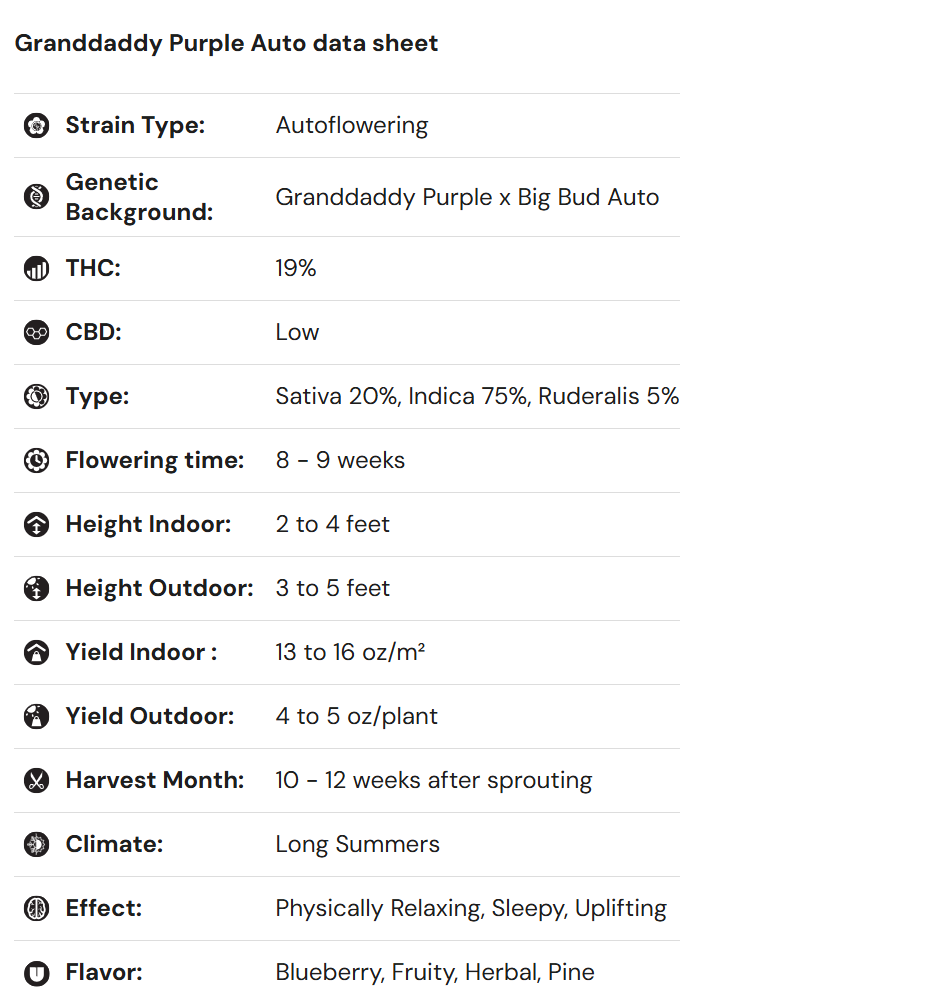Click the 19% THC value
Image resolution: width=949 pixels, height=1006 pixels.
pyautogui.click(x=295, y=269)
